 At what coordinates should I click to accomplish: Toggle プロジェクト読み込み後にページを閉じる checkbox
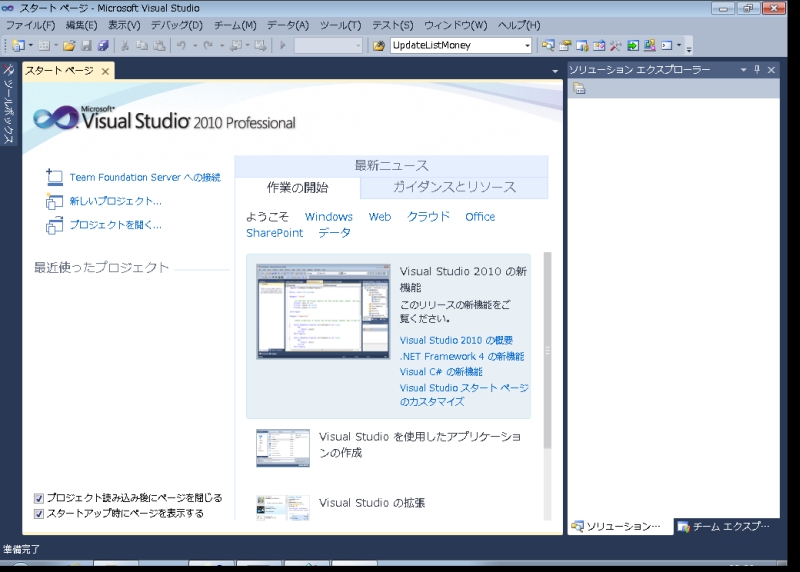pos(39,497)
